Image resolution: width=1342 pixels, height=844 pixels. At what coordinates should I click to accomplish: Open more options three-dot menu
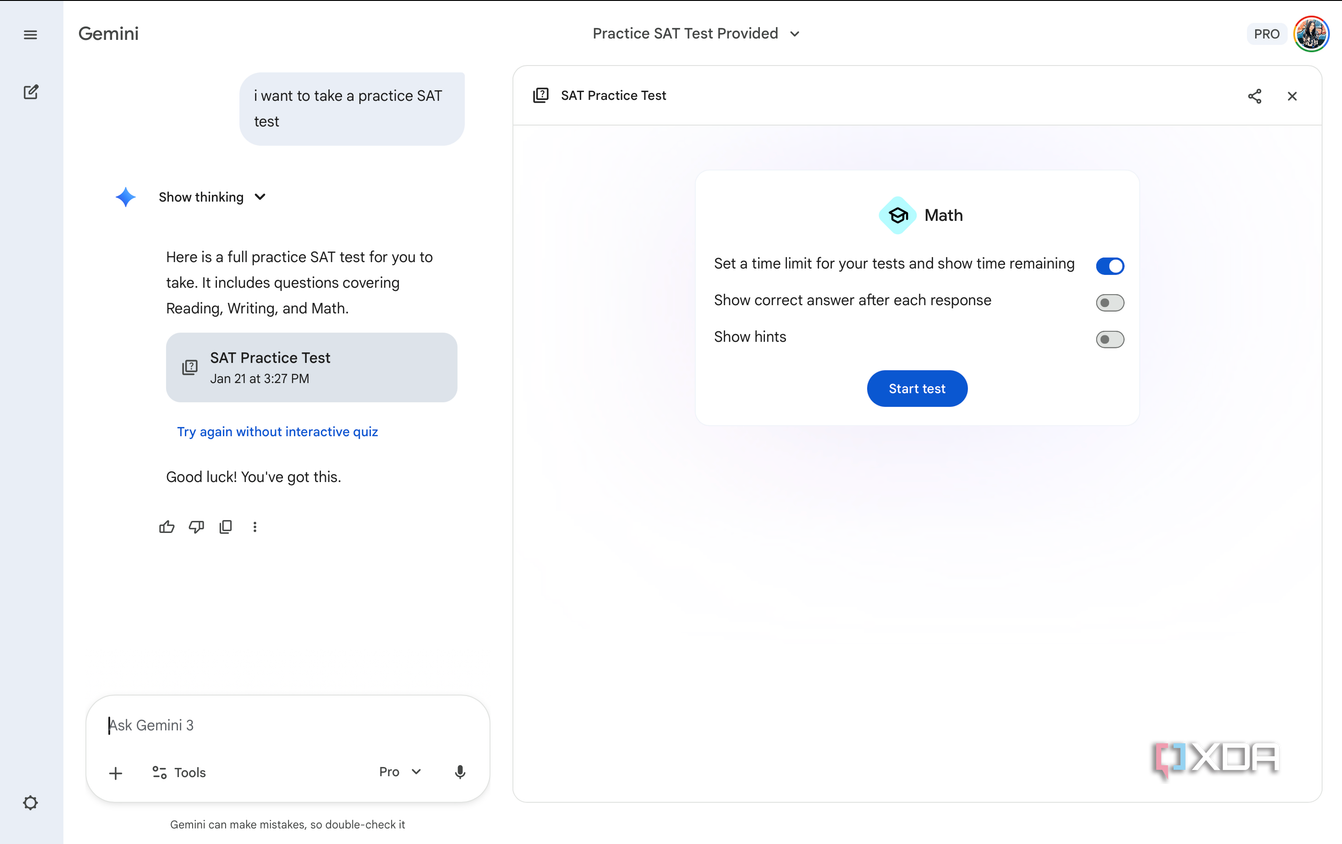pos(255,527)
